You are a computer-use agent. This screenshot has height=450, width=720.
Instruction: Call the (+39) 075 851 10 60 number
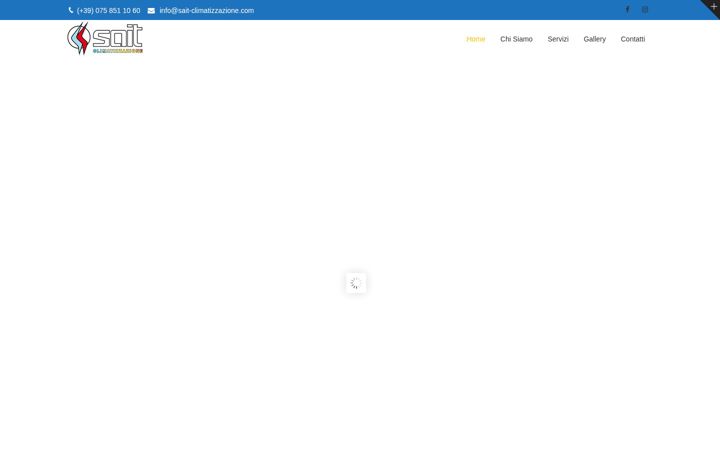[x=108, y=11]
